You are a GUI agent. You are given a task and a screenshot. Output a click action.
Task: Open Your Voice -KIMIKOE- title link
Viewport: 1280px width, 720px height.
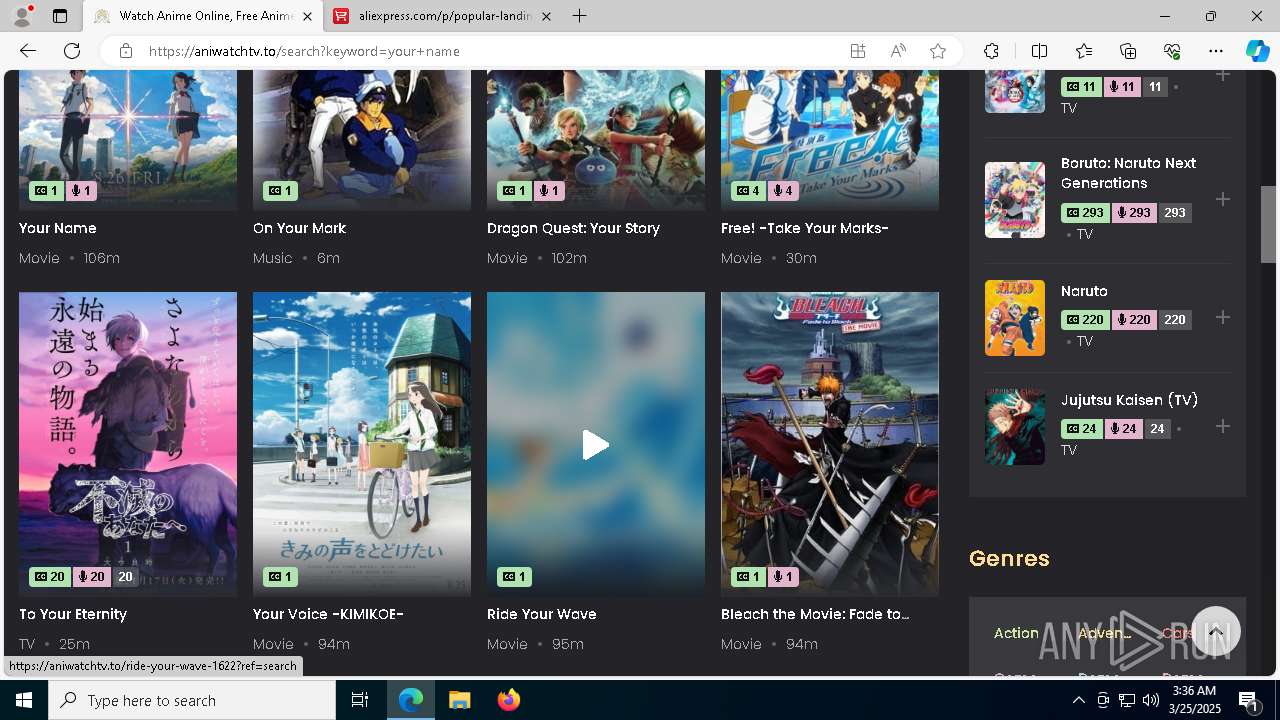tap(328, 614)
